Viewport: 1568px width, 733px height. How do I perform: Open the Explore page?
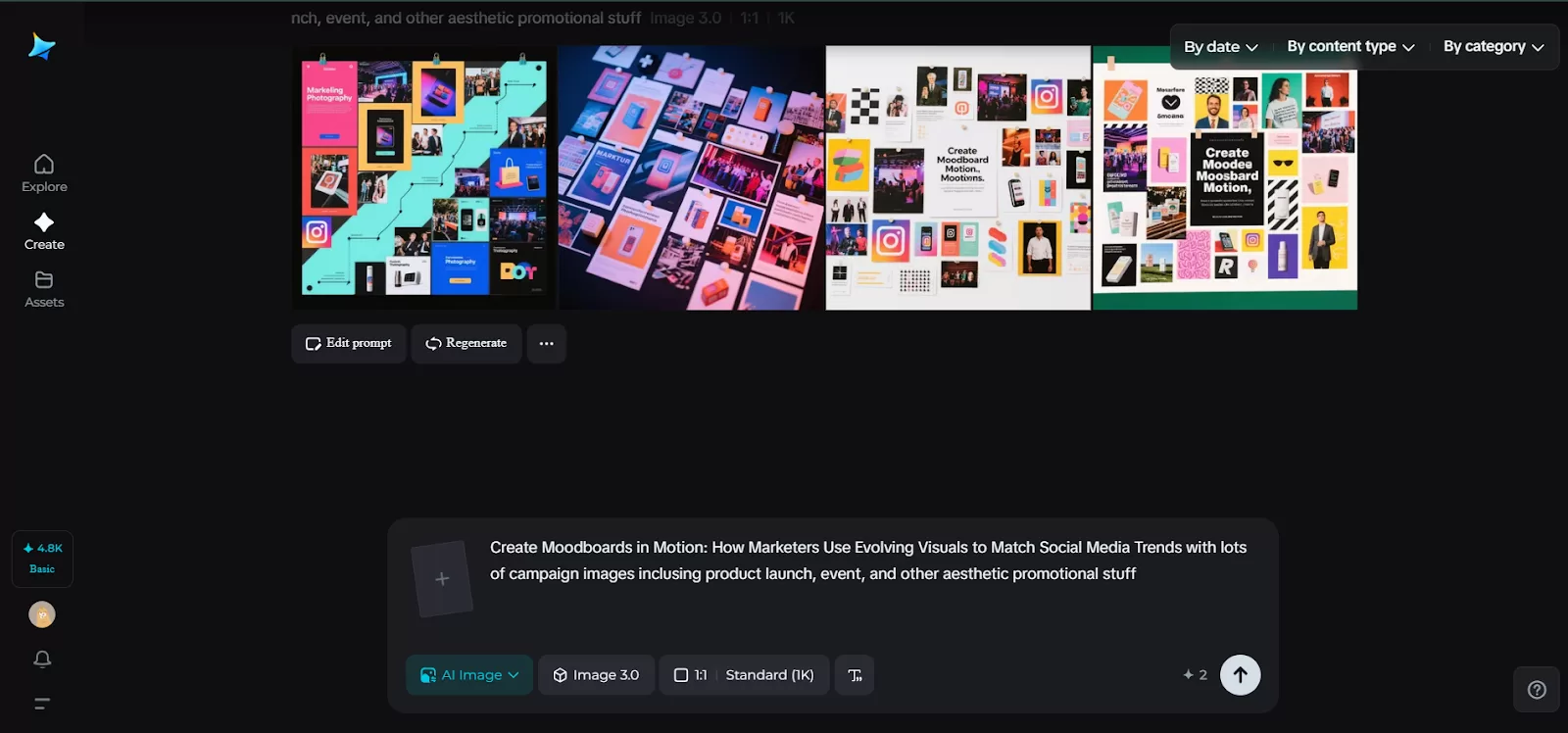tap(44, 173)
